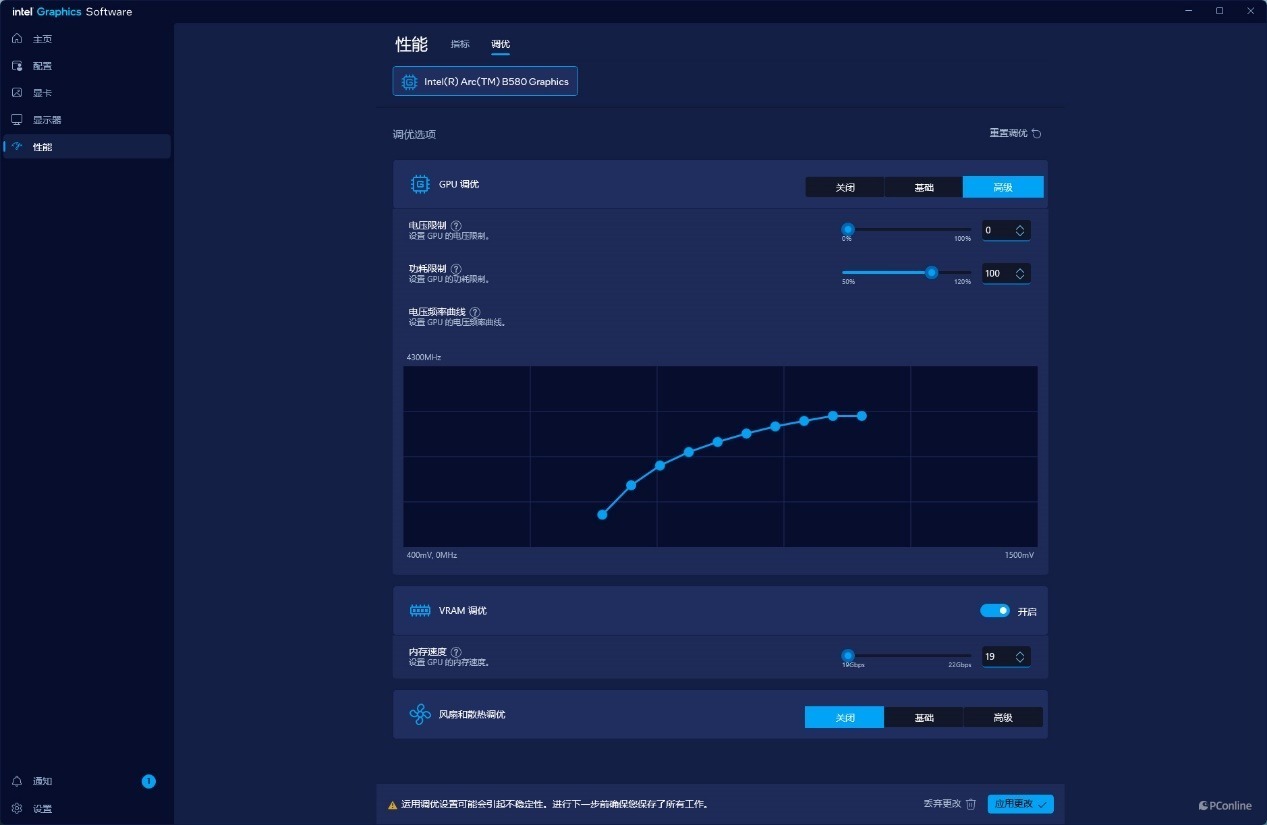Click the 电压限制 value field showing 0
1267x825 pixels.
(1006, 230)
